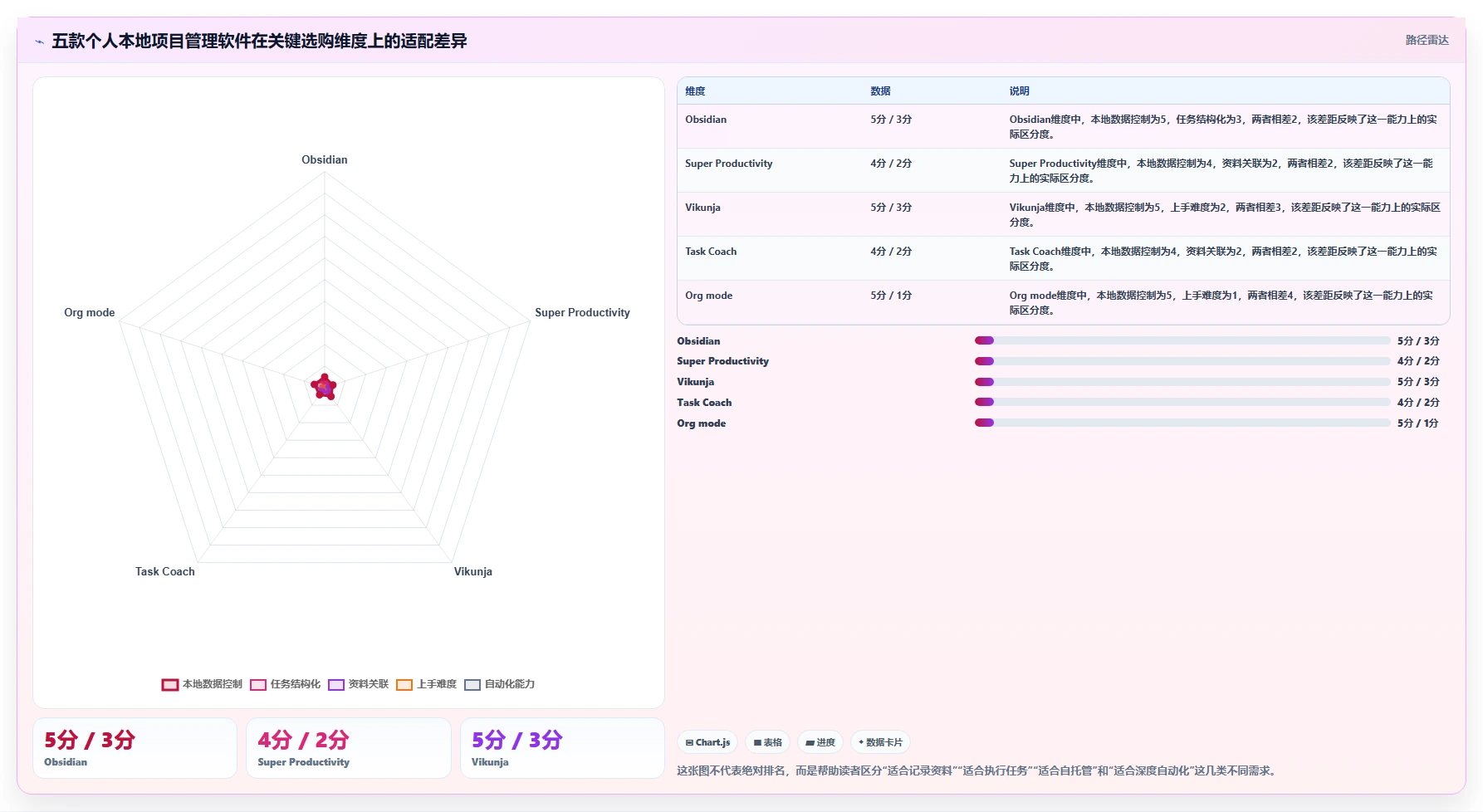Click the Vikunja radar axis label
The width and height of the screenshot is (1483, 812).
coord(472,571)
